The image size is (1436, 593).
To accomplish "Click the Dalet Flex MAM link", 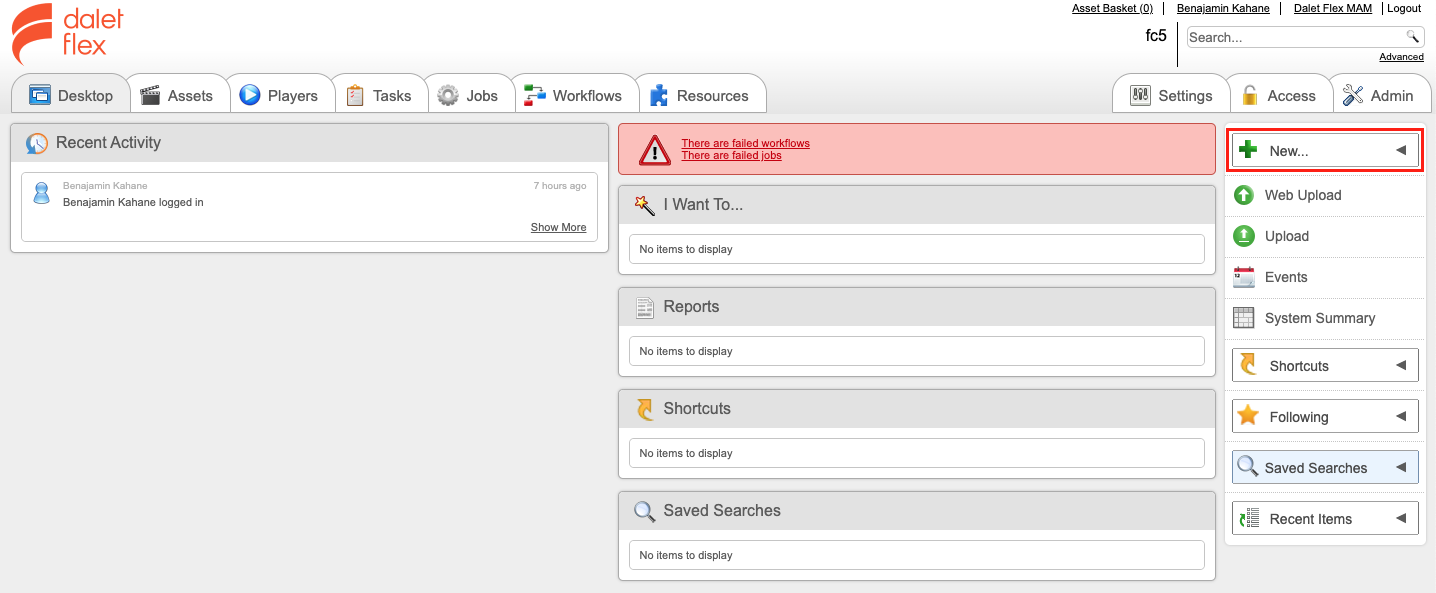I will [1333, 8].
